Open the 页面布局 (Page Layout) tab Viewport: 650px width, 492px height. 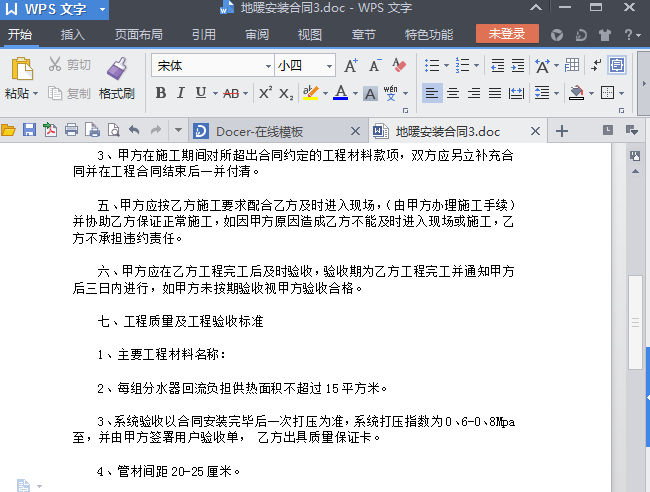(138, 34)
